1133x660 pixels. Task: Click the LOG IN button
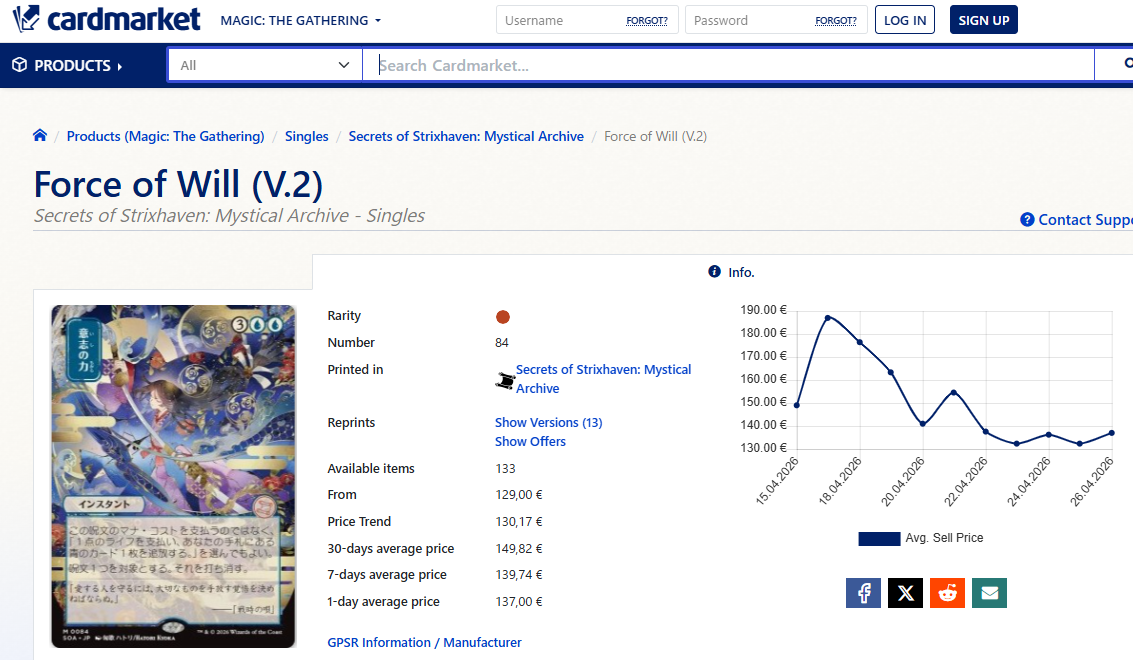pyautogui.click(x=905, y=20)
